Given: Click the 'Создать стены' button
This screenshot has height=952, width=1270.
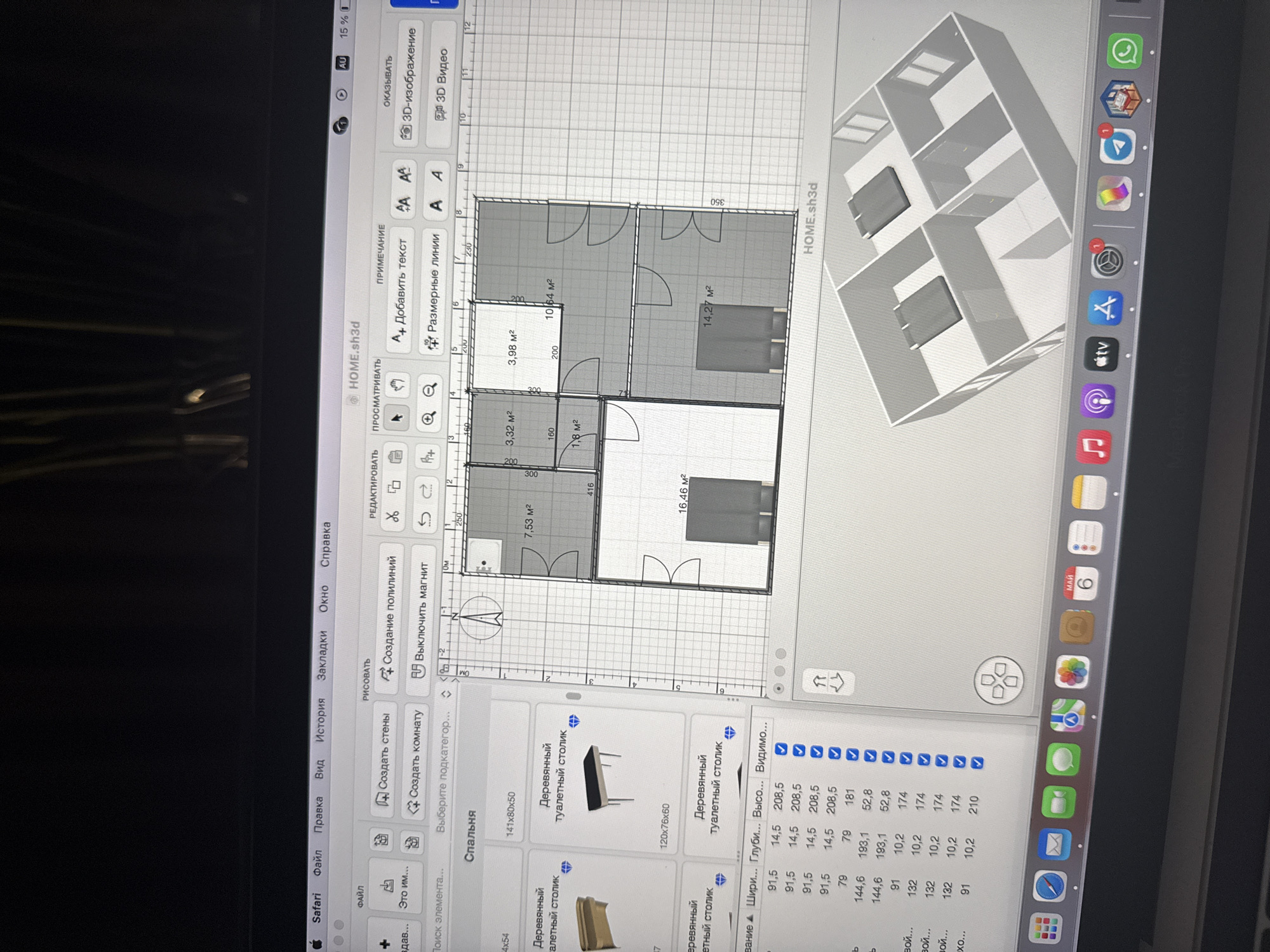Looking at the screenshot, I should coord(384,758).
